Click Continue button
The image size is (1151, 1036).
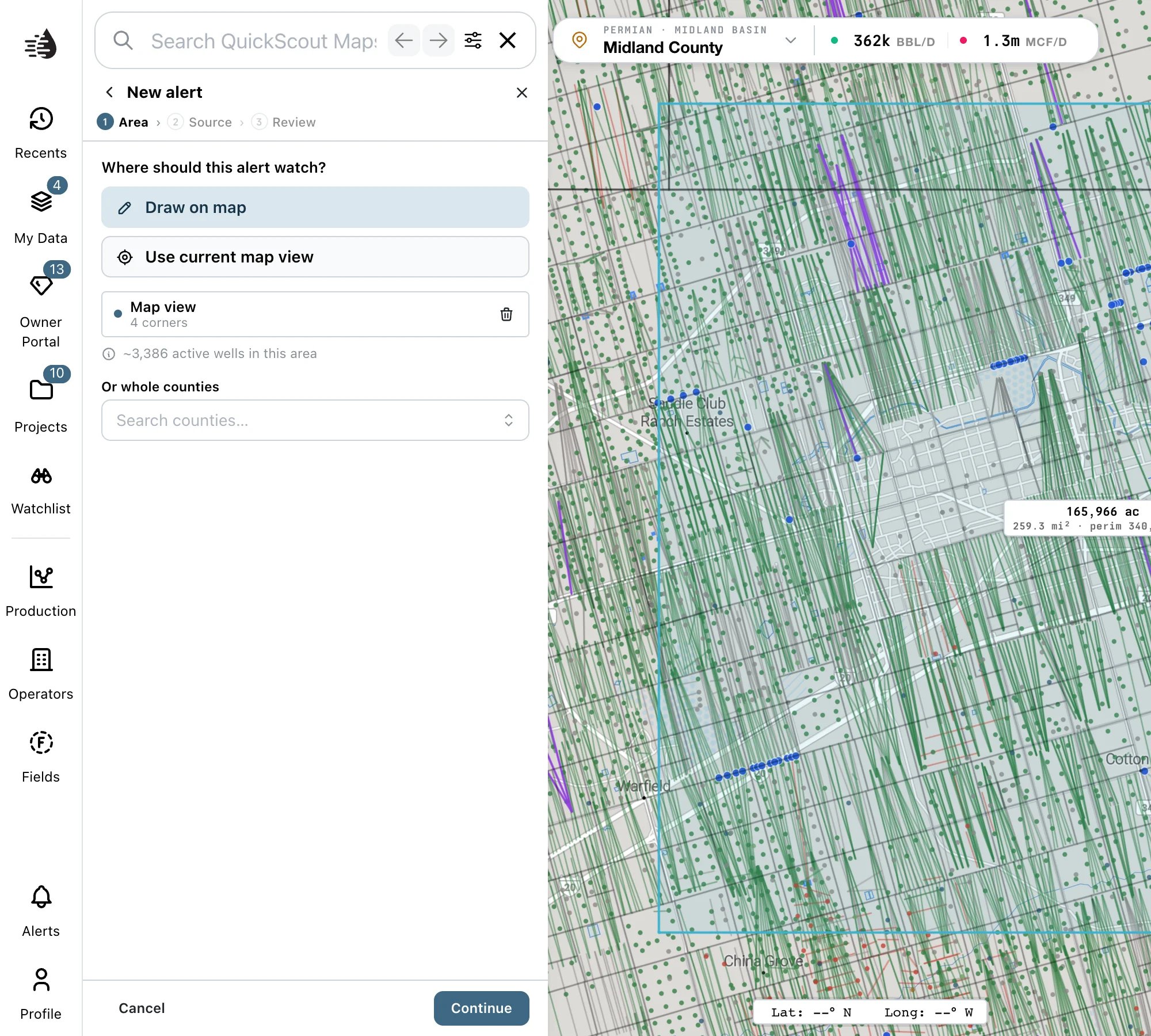pyautogui.click(x=481, y=1008)
